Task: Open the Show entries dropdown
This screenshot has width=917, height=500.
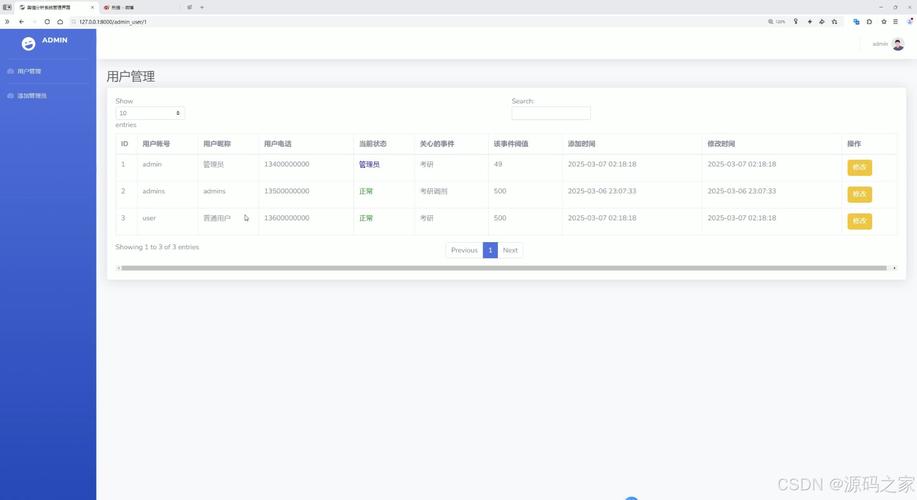Action: pyautogui.click(x=150, y=113)
